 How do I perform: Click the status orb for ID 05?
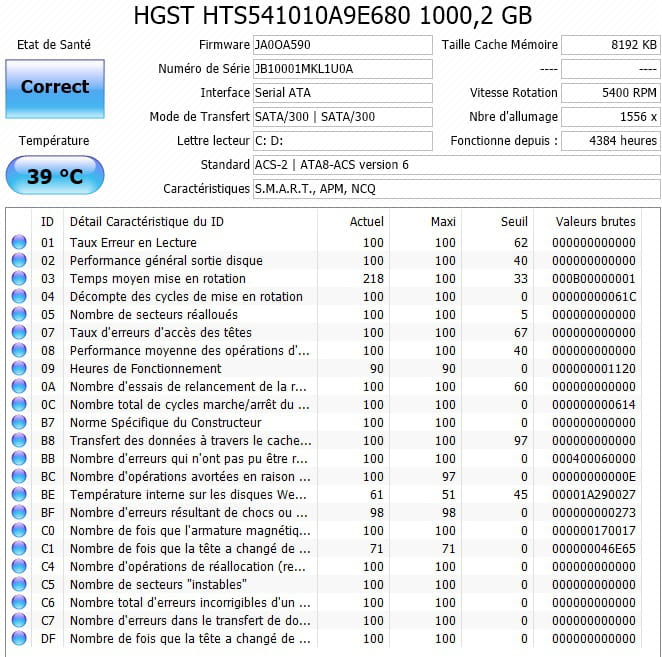(19, 315)
